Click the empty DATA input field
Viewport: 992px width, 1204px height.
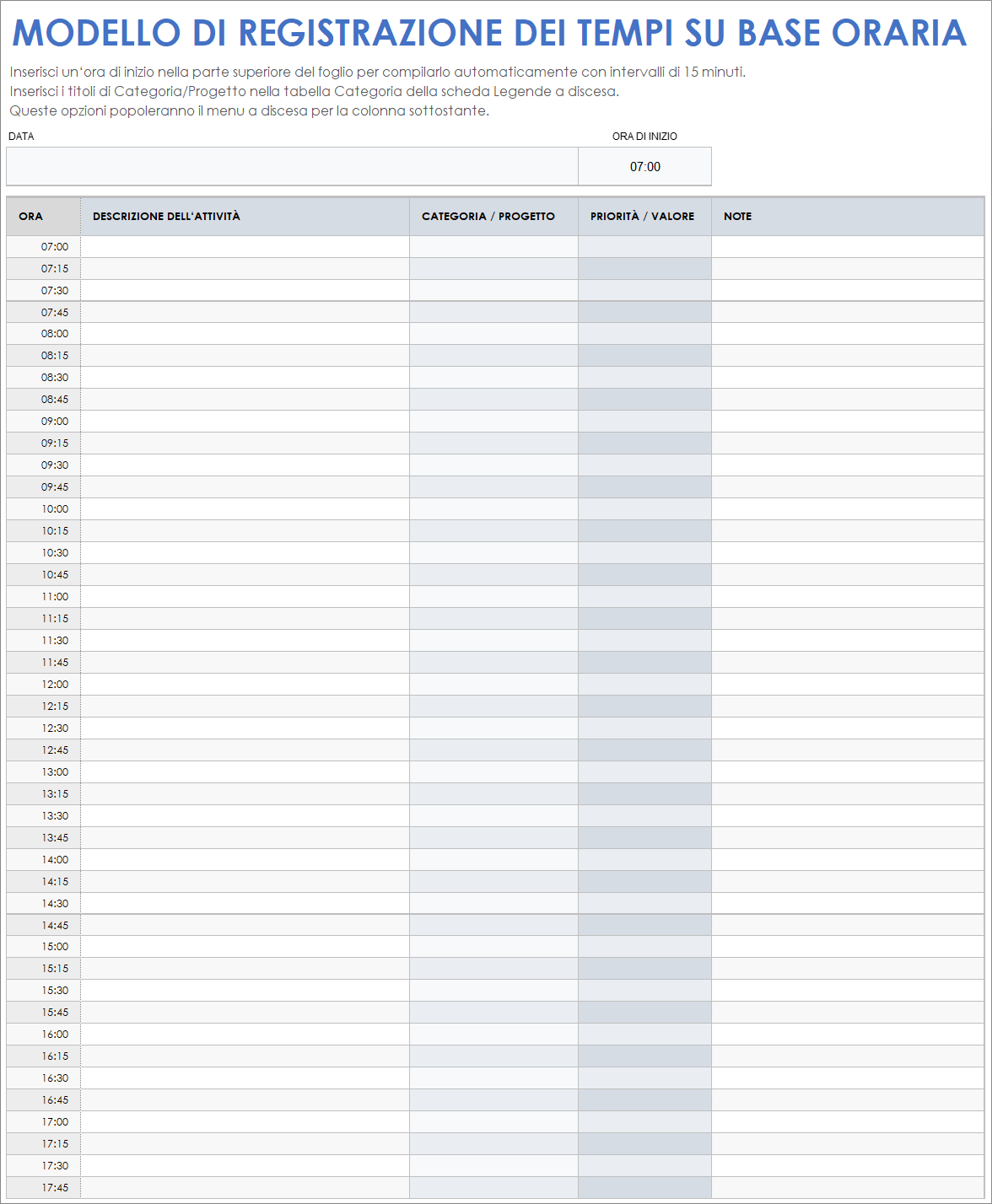coord(292,166)
